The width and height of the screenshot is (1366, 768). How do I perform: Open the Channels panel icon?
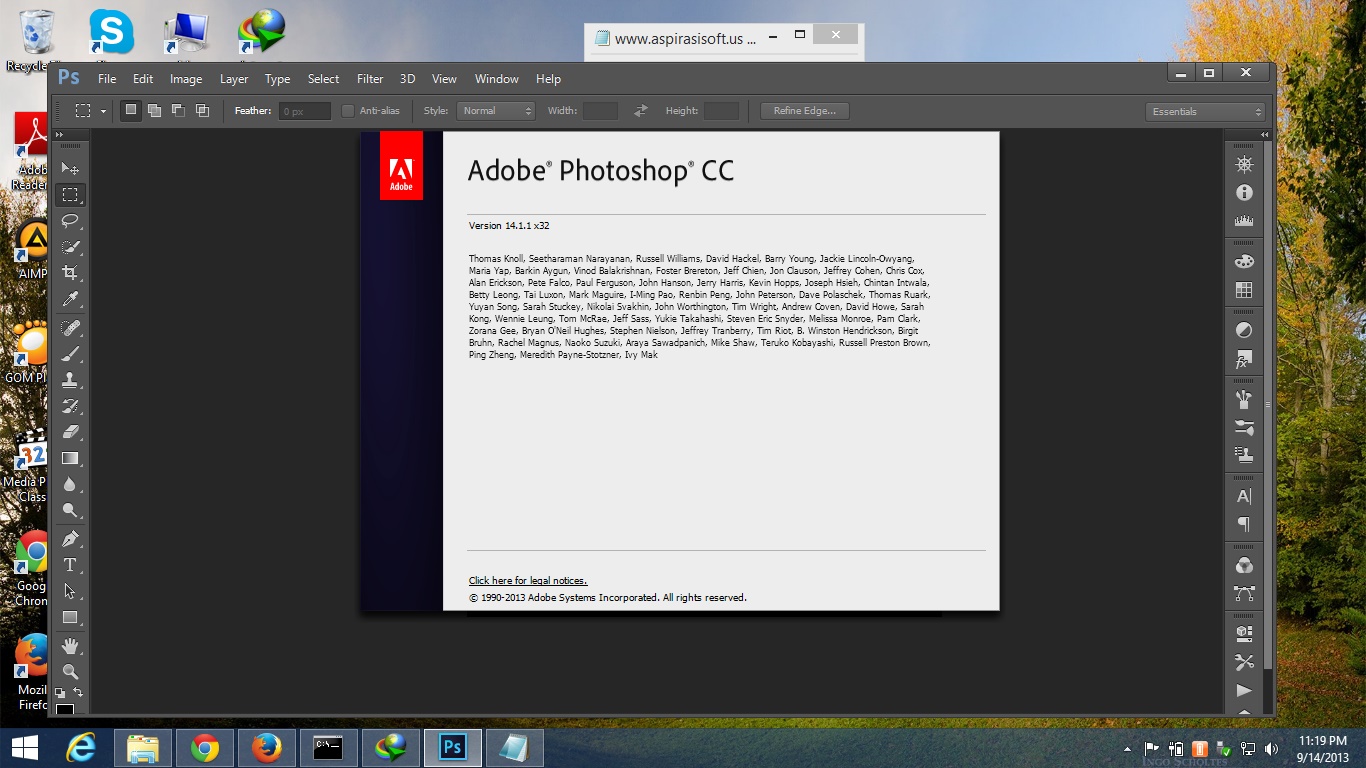pyautogui.click(x=1244, y=565)
